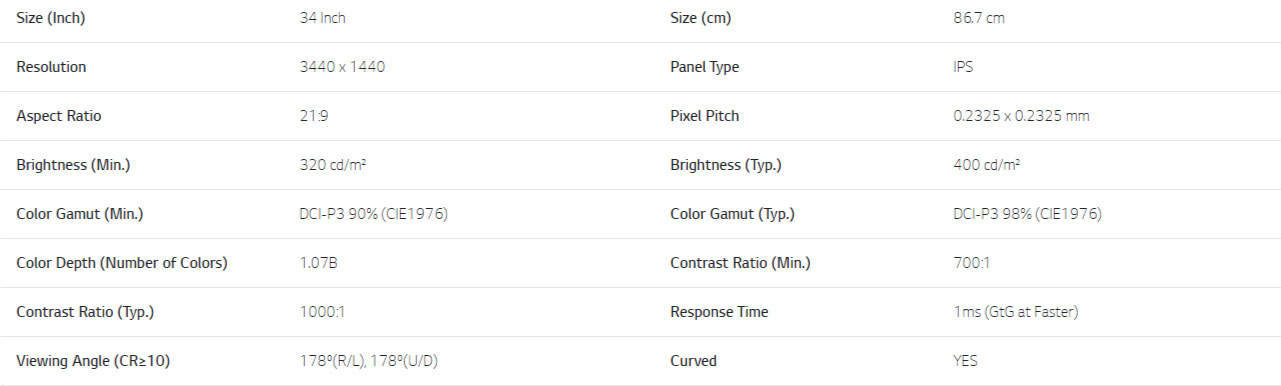Viewport: 1281px width, 386px height.
Task: Select the 1ms (GtG at Faster) value
Action: (1015, 312)
